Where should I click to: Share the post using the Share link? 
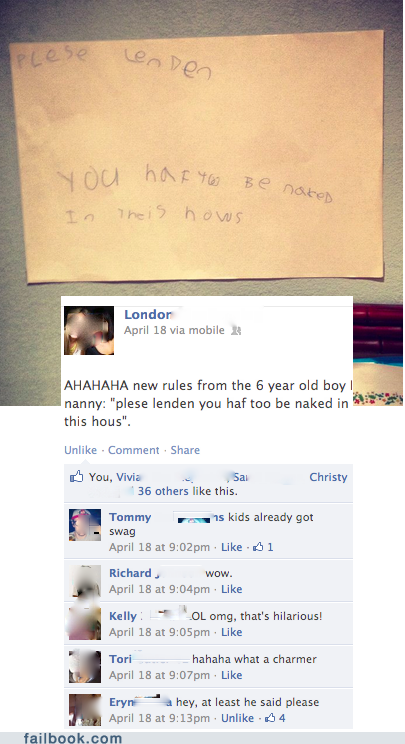click(x=185, y=450)
